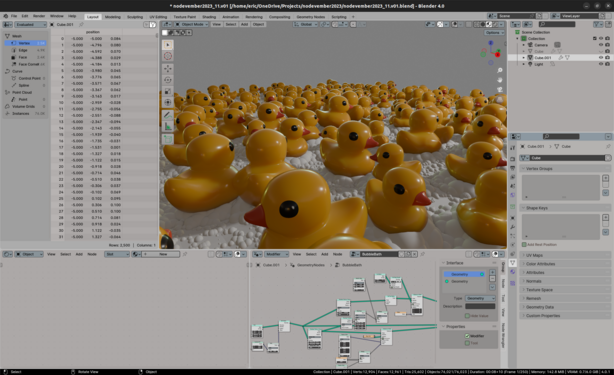Toggle visibility eye of Camera in outliner

pyautogui.click(x=601, y=45)
